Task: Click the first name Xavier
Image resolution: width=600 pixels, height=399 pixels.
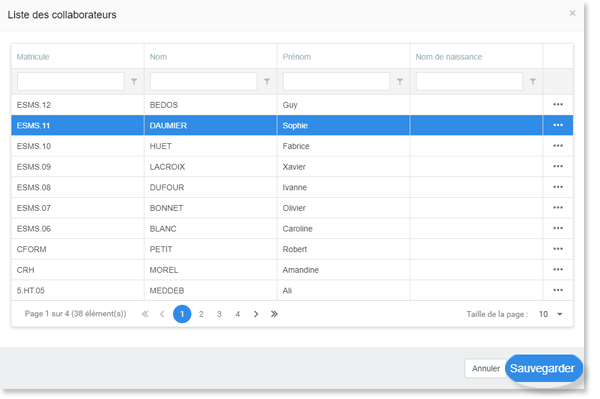Action: pos(294,167)
